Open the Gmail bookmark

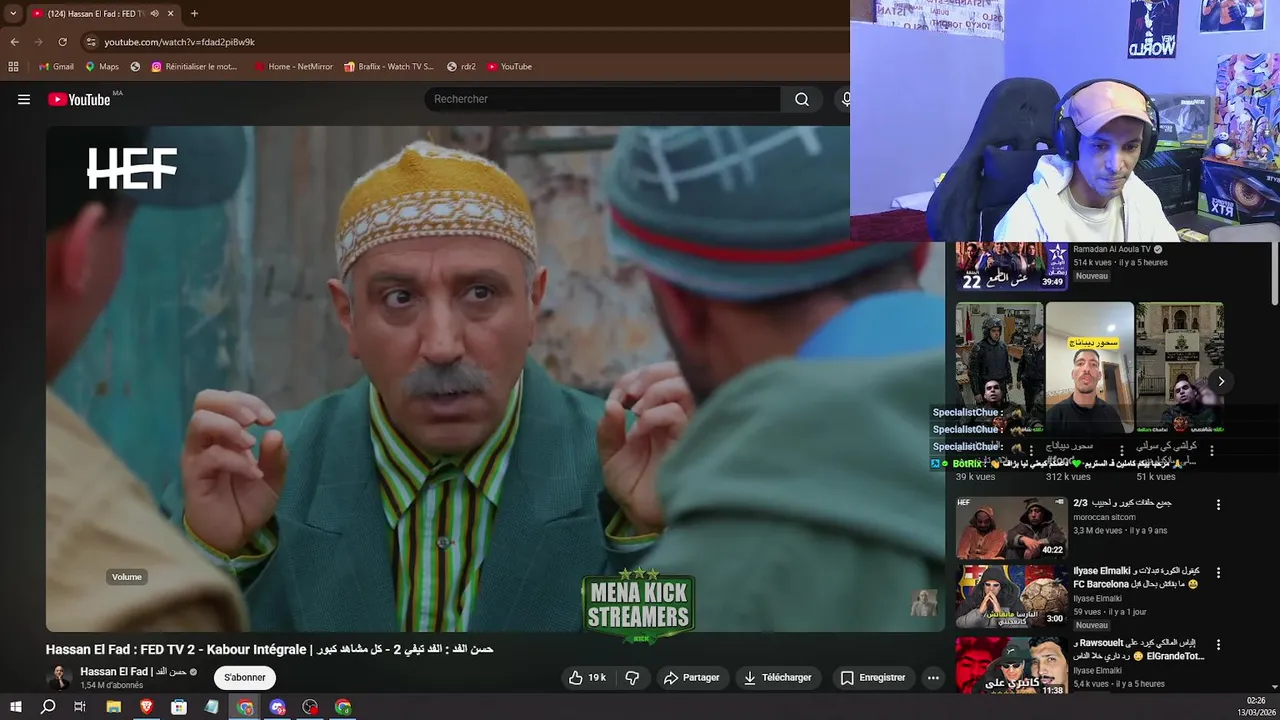coord(56,66)
